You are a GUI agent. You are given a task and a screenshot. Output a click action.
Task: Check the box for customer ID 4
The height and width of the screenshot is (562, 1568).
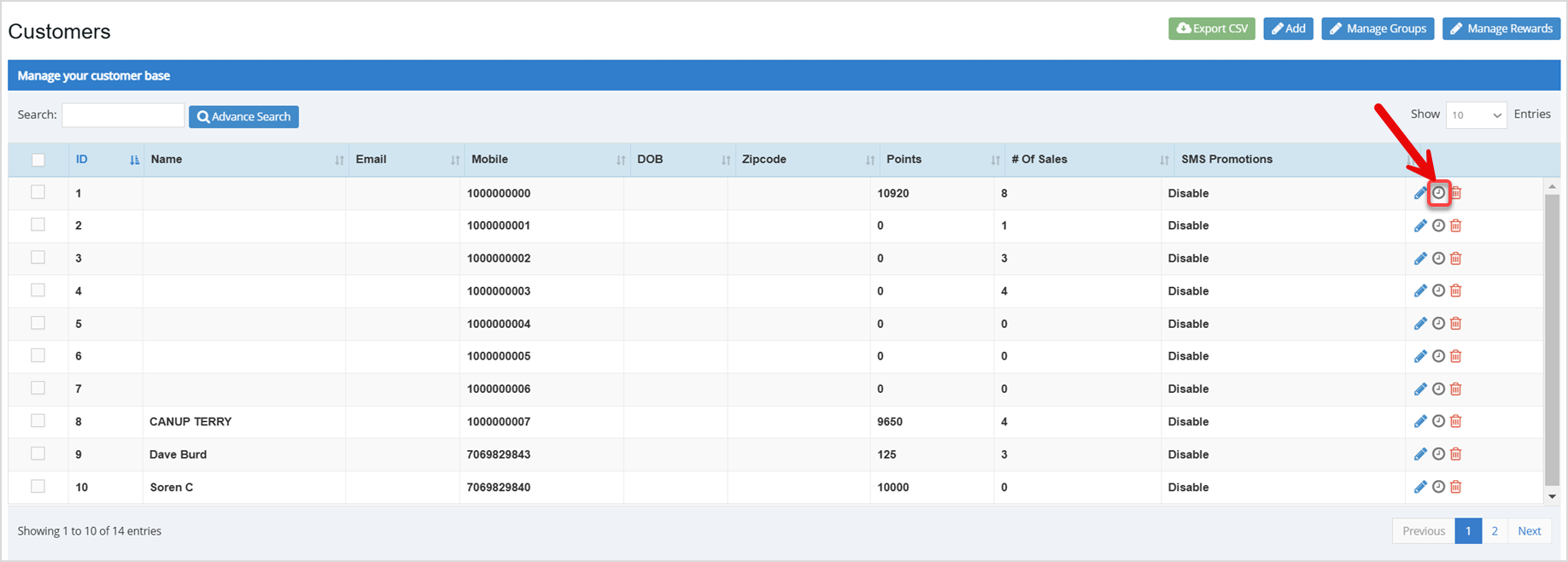pos(38,290)
